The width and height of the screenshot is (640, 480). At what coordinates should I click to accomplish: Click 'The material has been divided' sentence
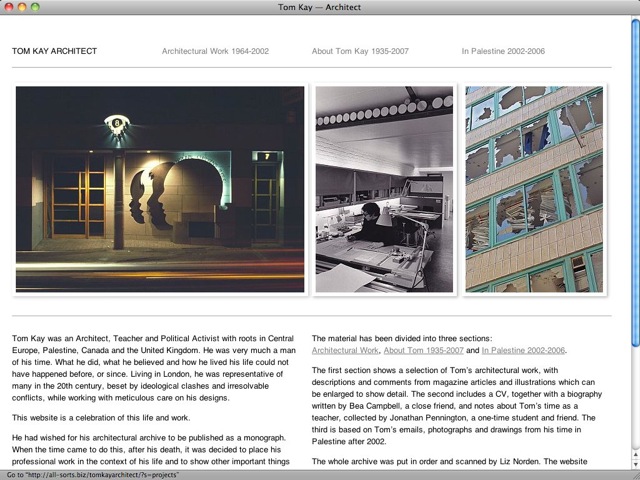pos(402,338)
